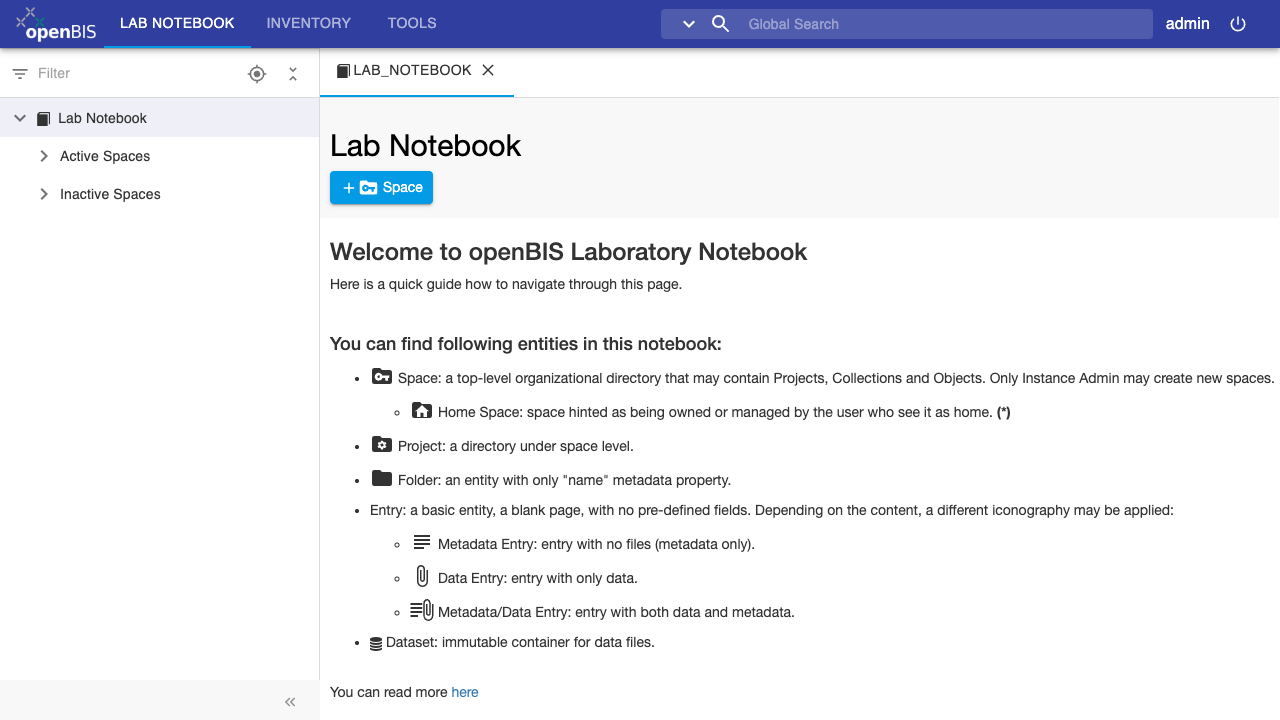This screenshot has width=1280, height=720.
Task: Click the Lab Notebook book icon in tree
Action: 43,118
